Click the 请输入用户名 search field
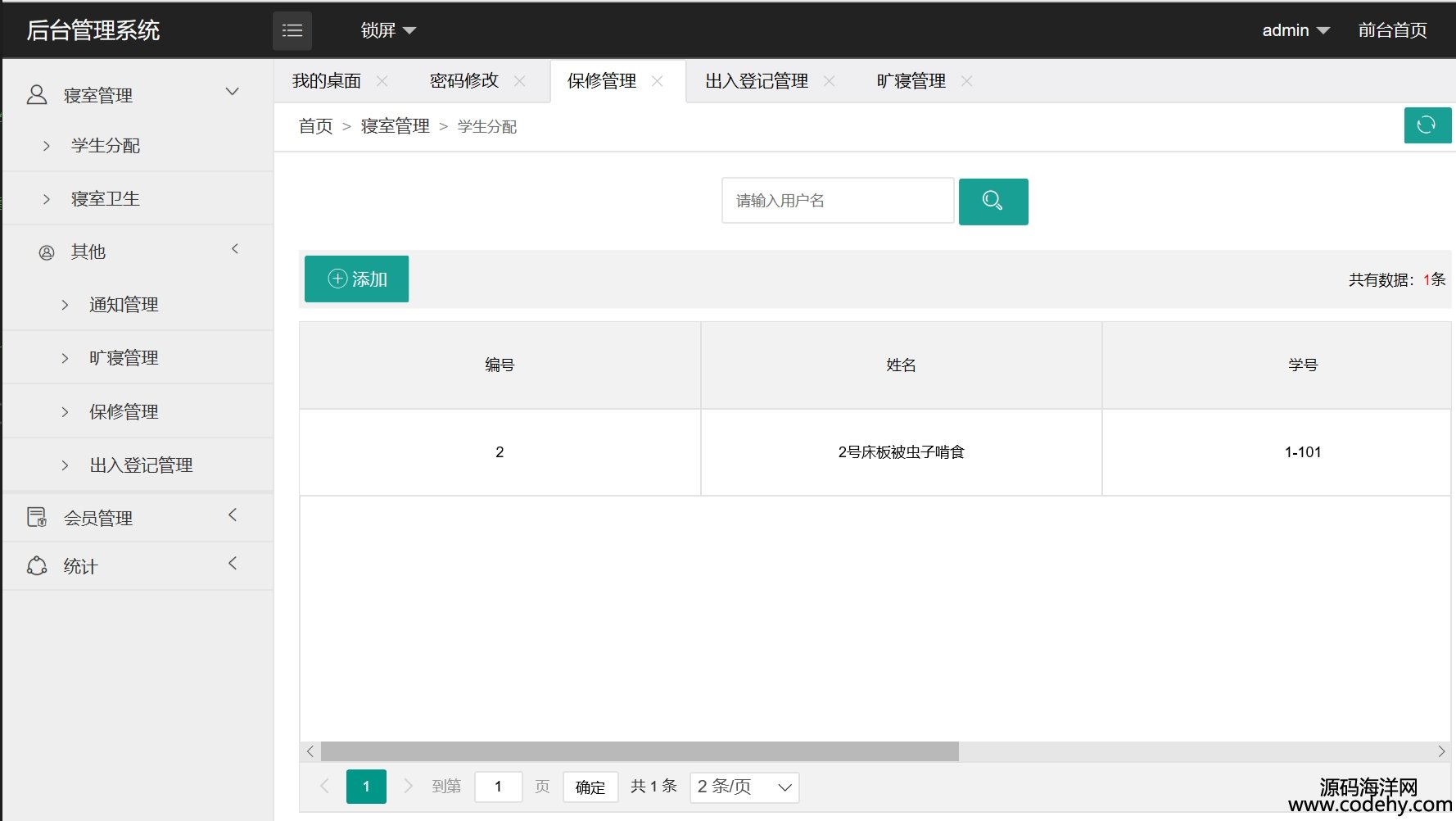The width and height of the screenshot is (1456, 821). tap(837, 201)
